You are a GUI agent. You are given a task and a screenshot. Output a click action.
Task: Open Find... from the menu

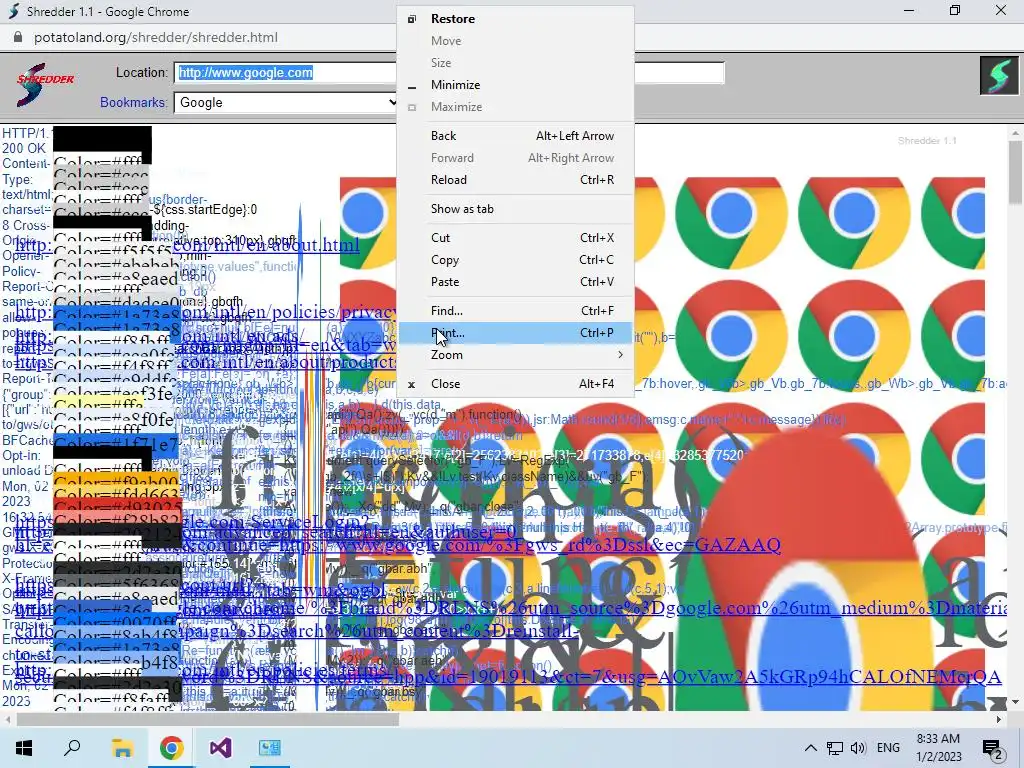(x=515, y=311)
